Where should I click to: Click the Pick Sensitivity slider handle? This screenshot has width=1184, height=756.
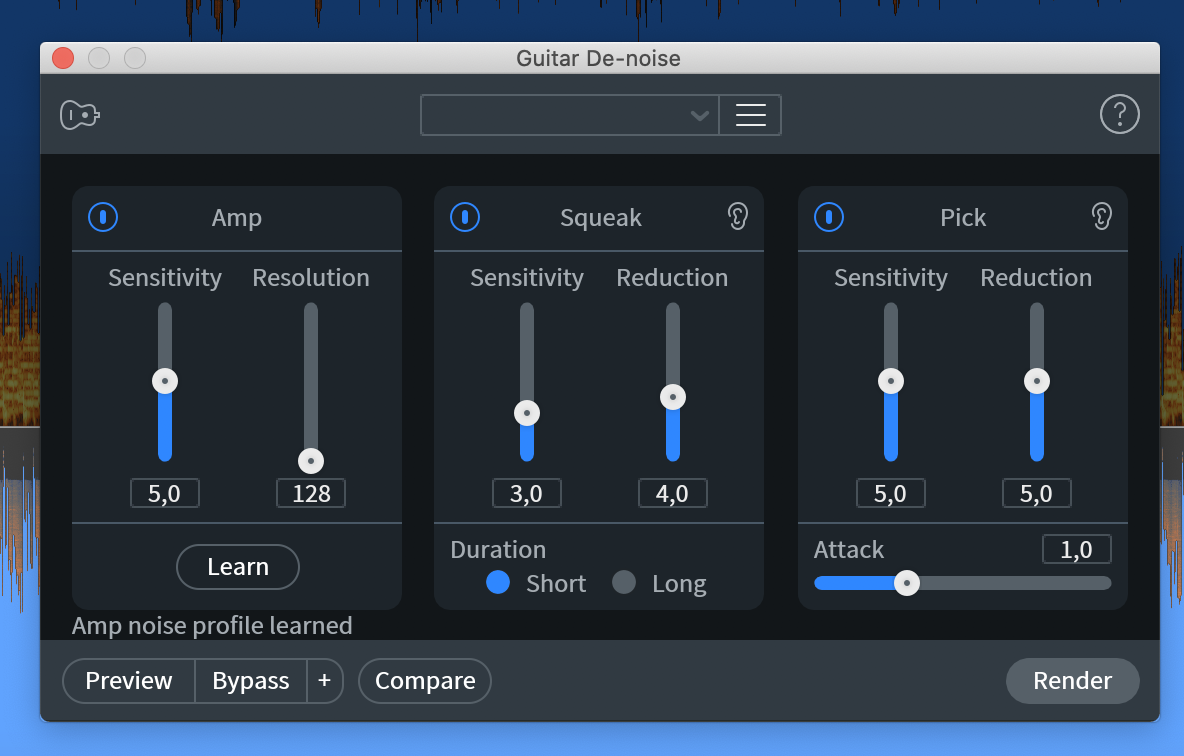891,381
